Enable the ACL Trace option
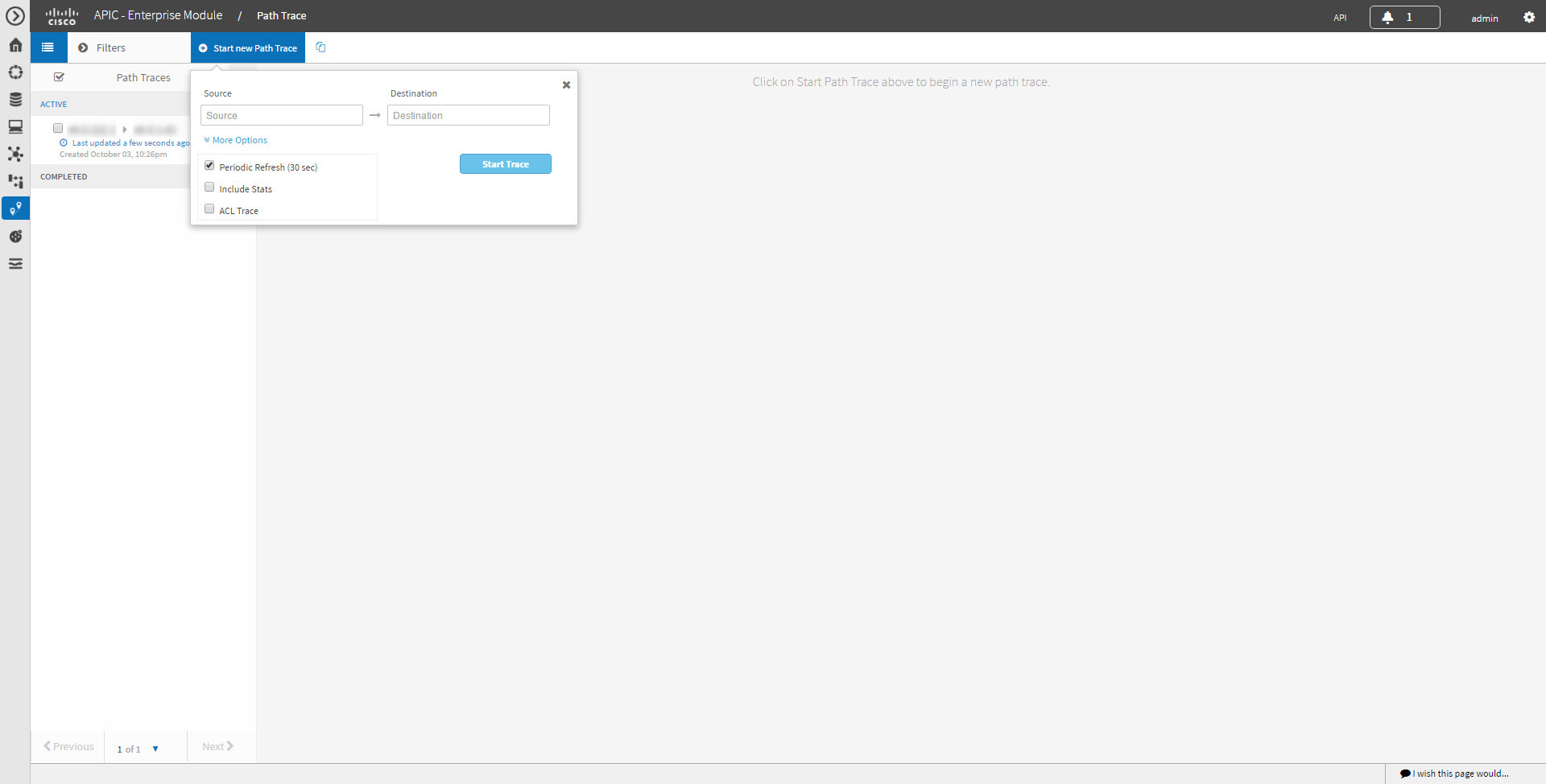Screen dimensions: 1546x784 [209, 208]
